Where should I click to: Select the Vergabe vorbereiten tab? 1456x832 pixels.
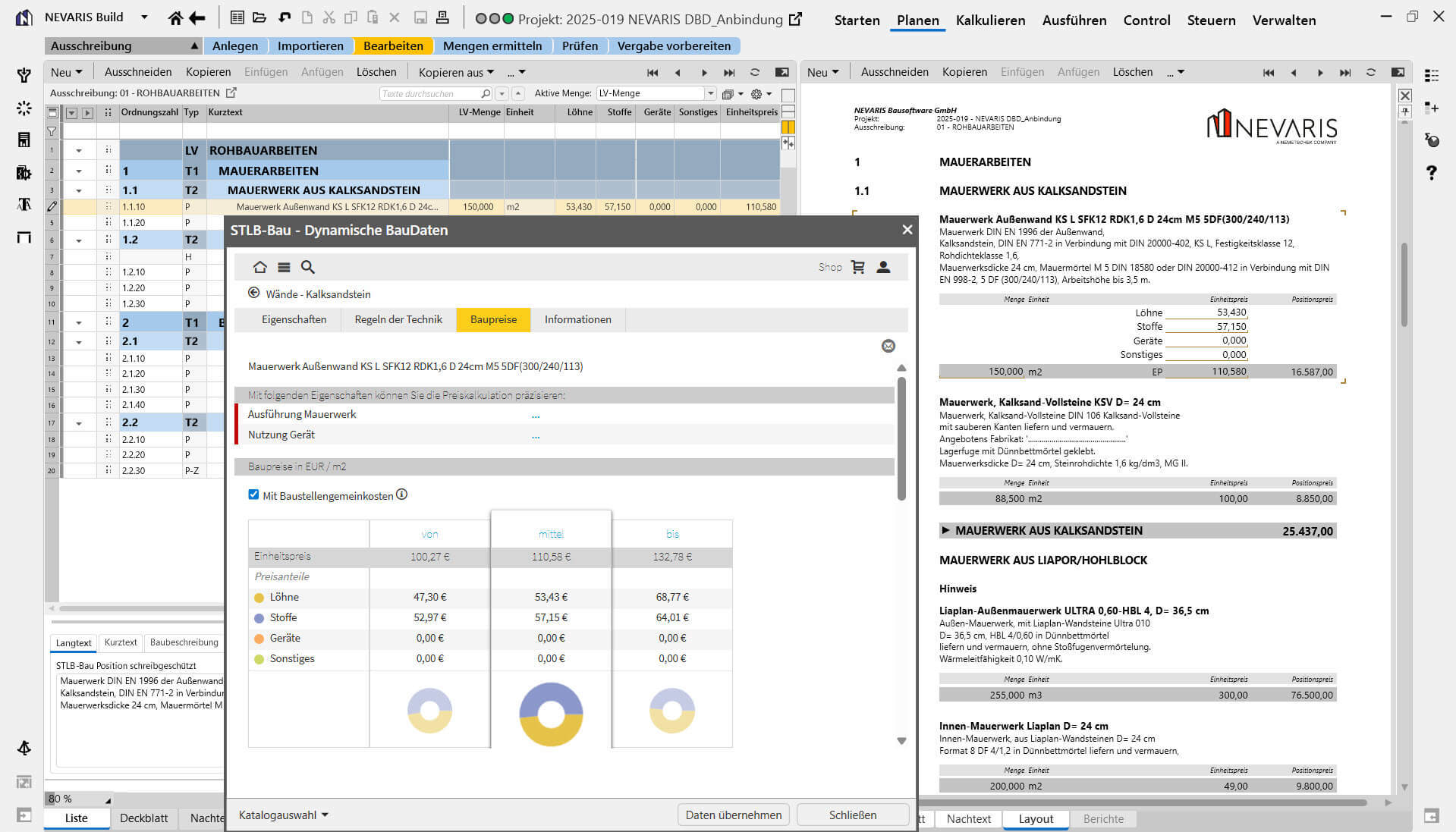coord(674,46)
